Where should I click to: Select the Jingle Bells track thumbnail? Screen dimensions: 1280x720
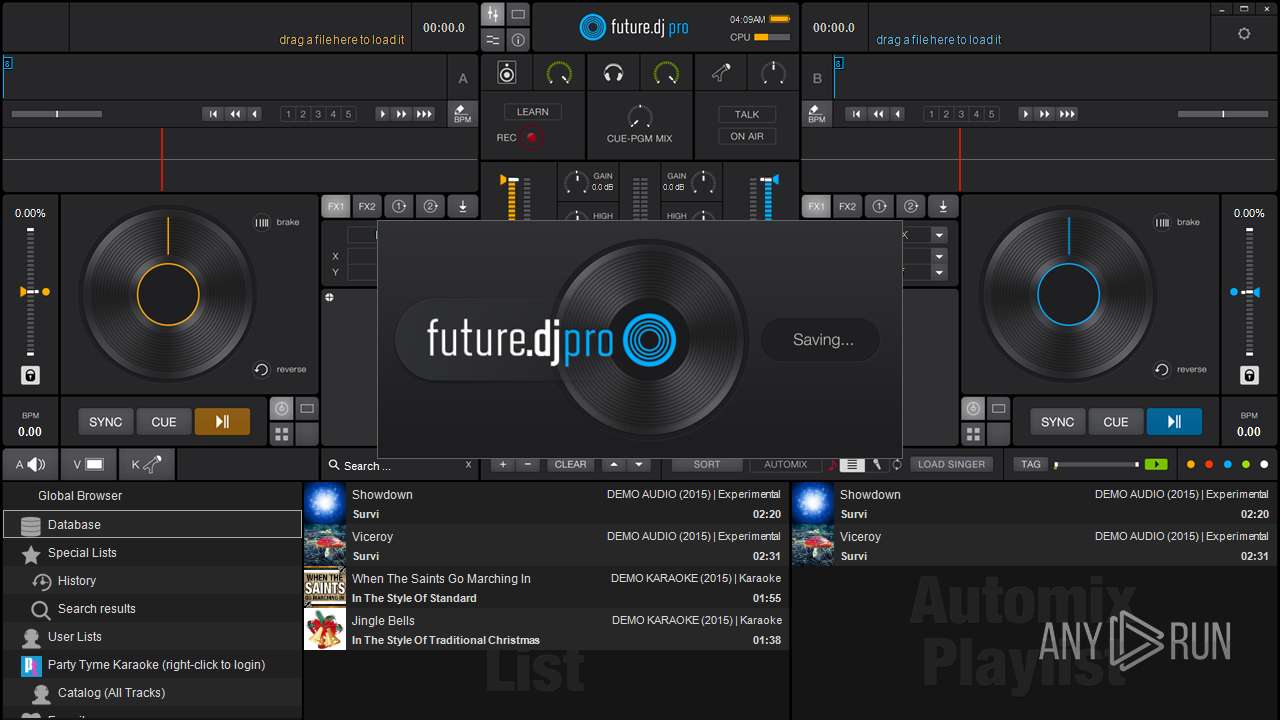coord(325,629)
